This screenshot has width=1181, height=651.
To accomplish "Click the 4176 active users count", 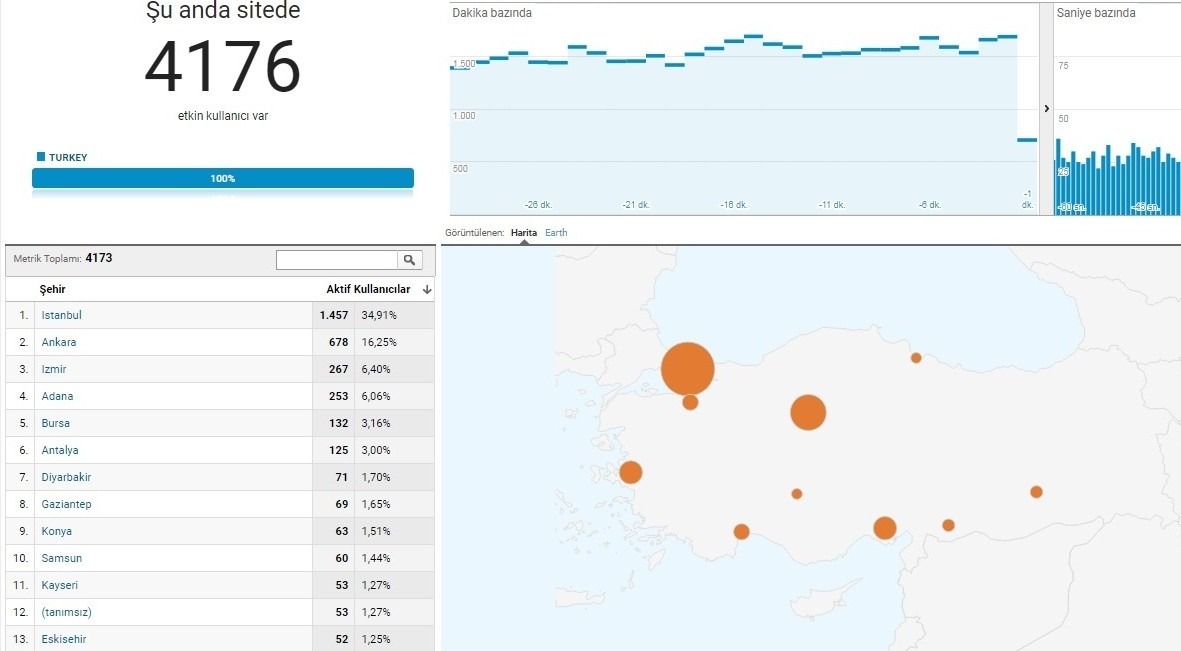I will pos(223,66).
